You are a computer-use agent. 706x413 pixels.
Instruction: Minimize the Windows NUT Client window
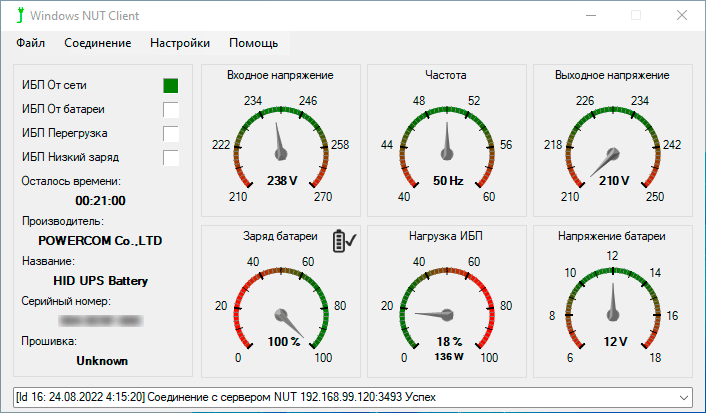click(x=591, y=15)
